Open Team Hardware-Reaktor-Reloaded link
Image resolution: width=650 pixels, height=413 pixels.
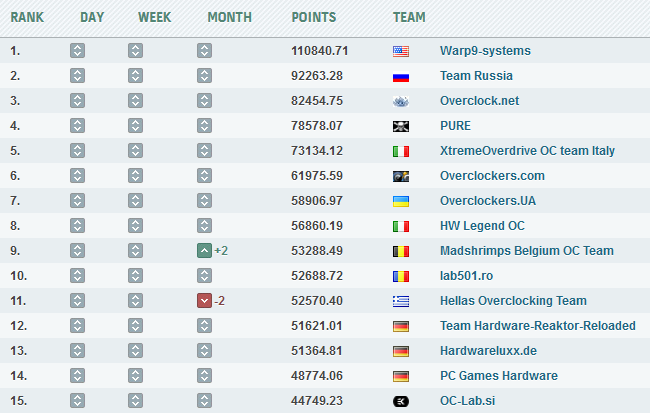coord(538,326)
